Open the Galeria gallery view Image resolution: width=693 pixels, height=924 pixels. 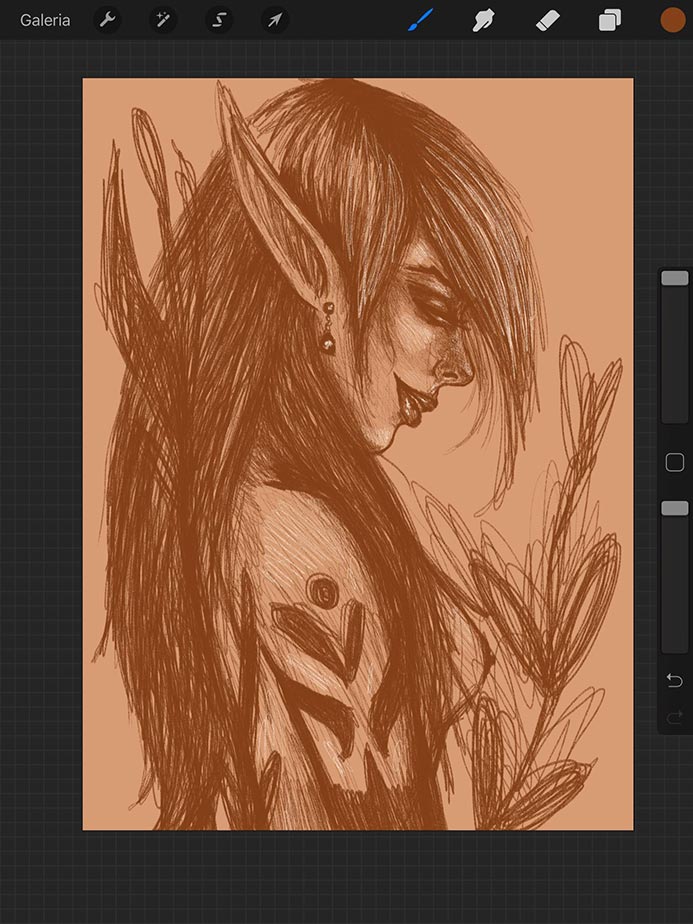click(45, 20)
